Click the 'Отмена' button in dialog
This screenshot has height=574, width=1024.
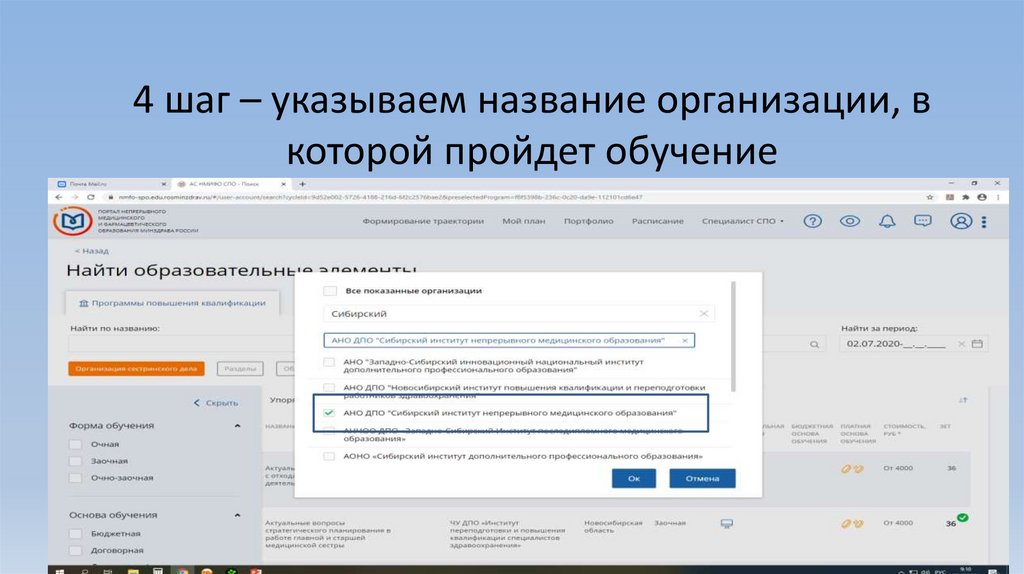pyautogui.click(x=702, y=479)
